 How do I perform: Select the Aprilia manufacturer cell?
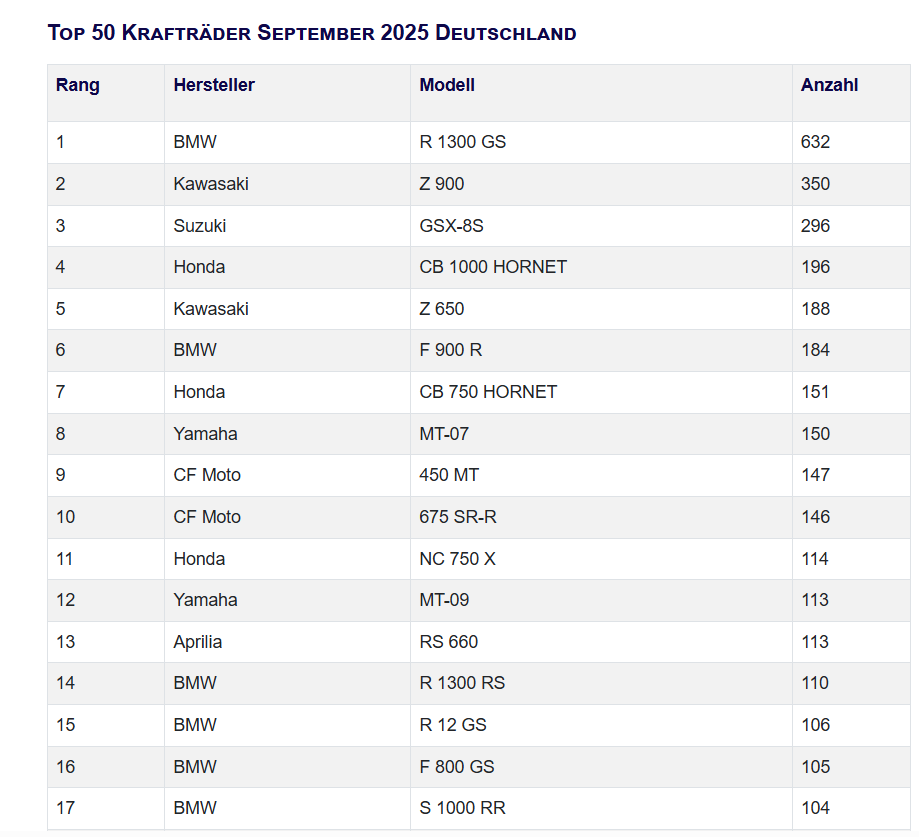[198, 642]
